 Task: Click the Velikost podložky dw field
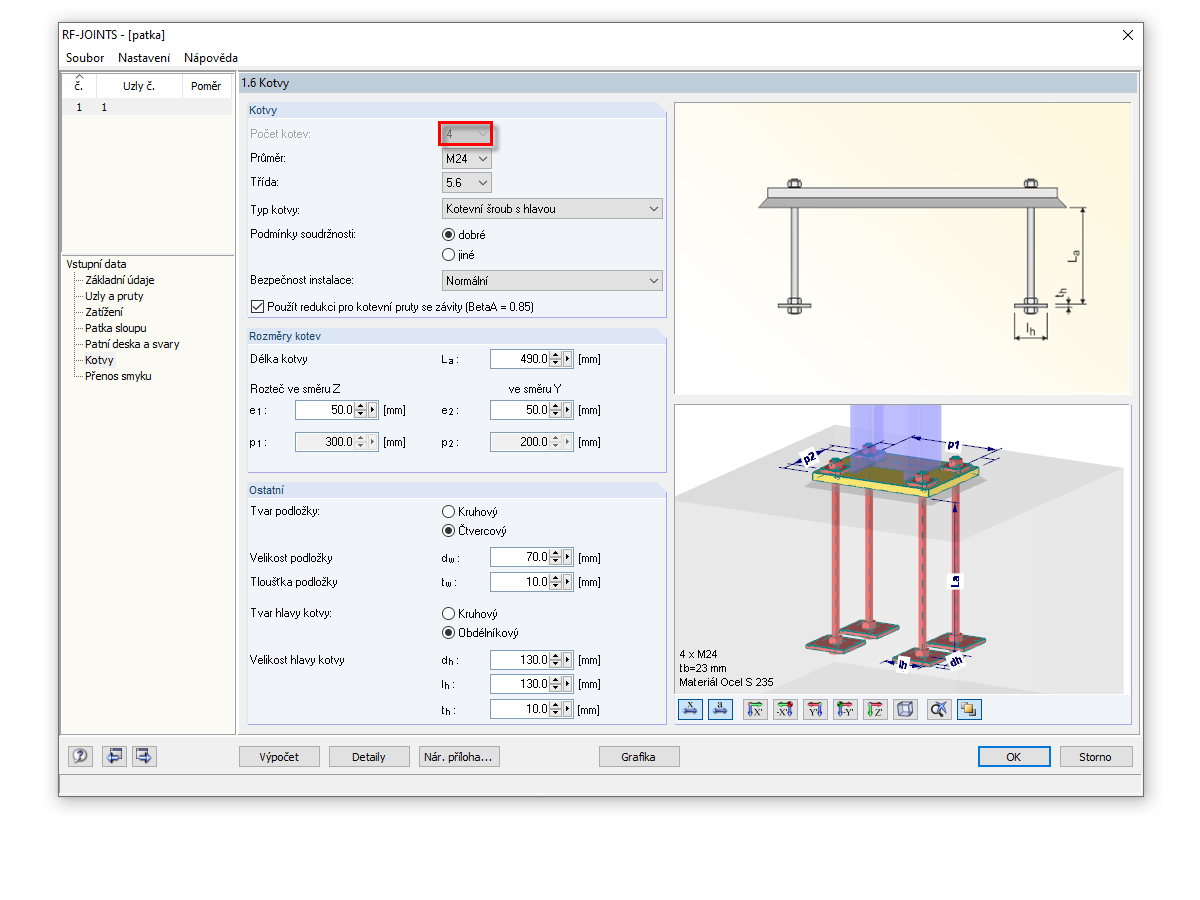tap(521, 557)
